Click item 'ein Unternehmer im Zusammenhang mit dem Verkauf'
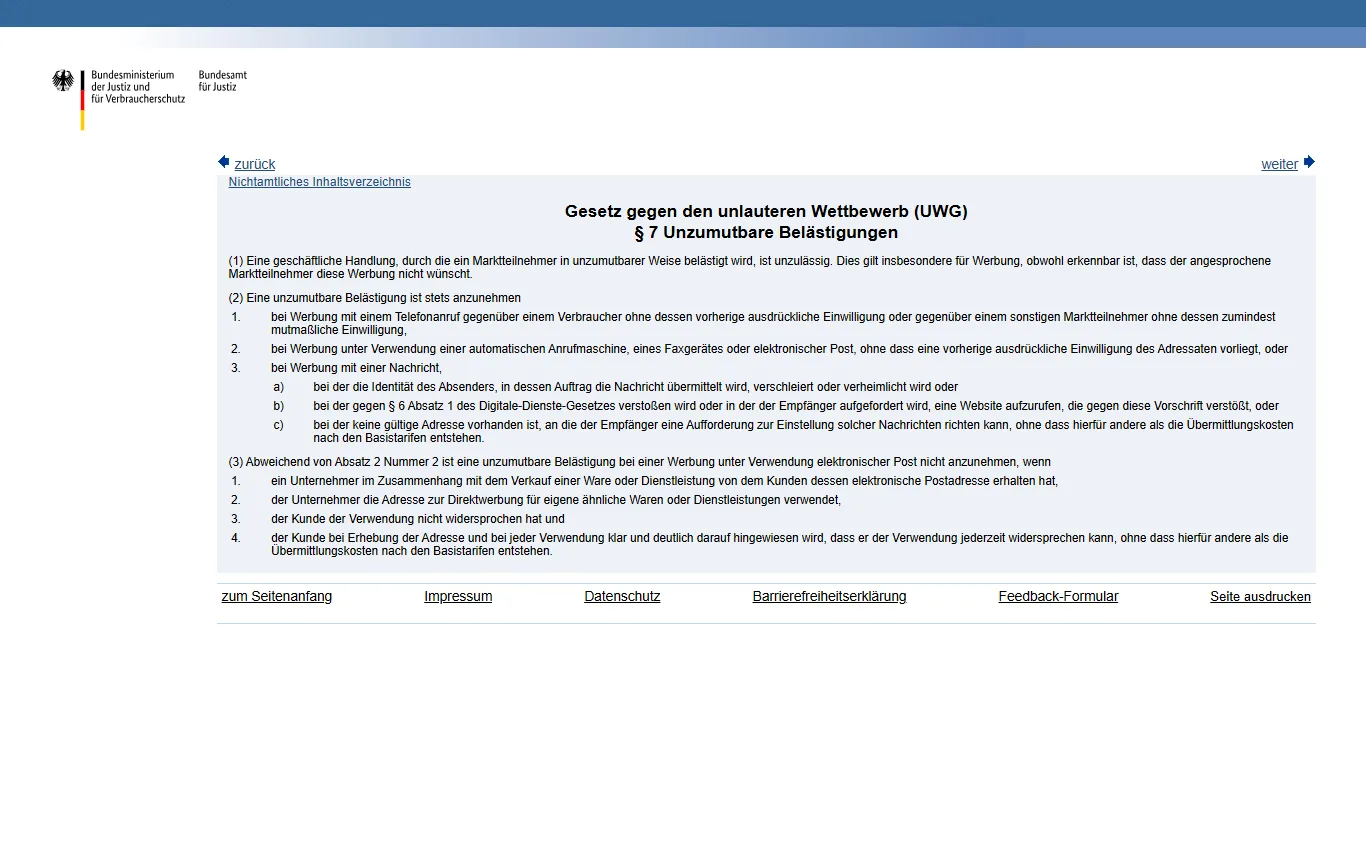The height and width of the screenshot is (860, 1366). tap(664, 481)
